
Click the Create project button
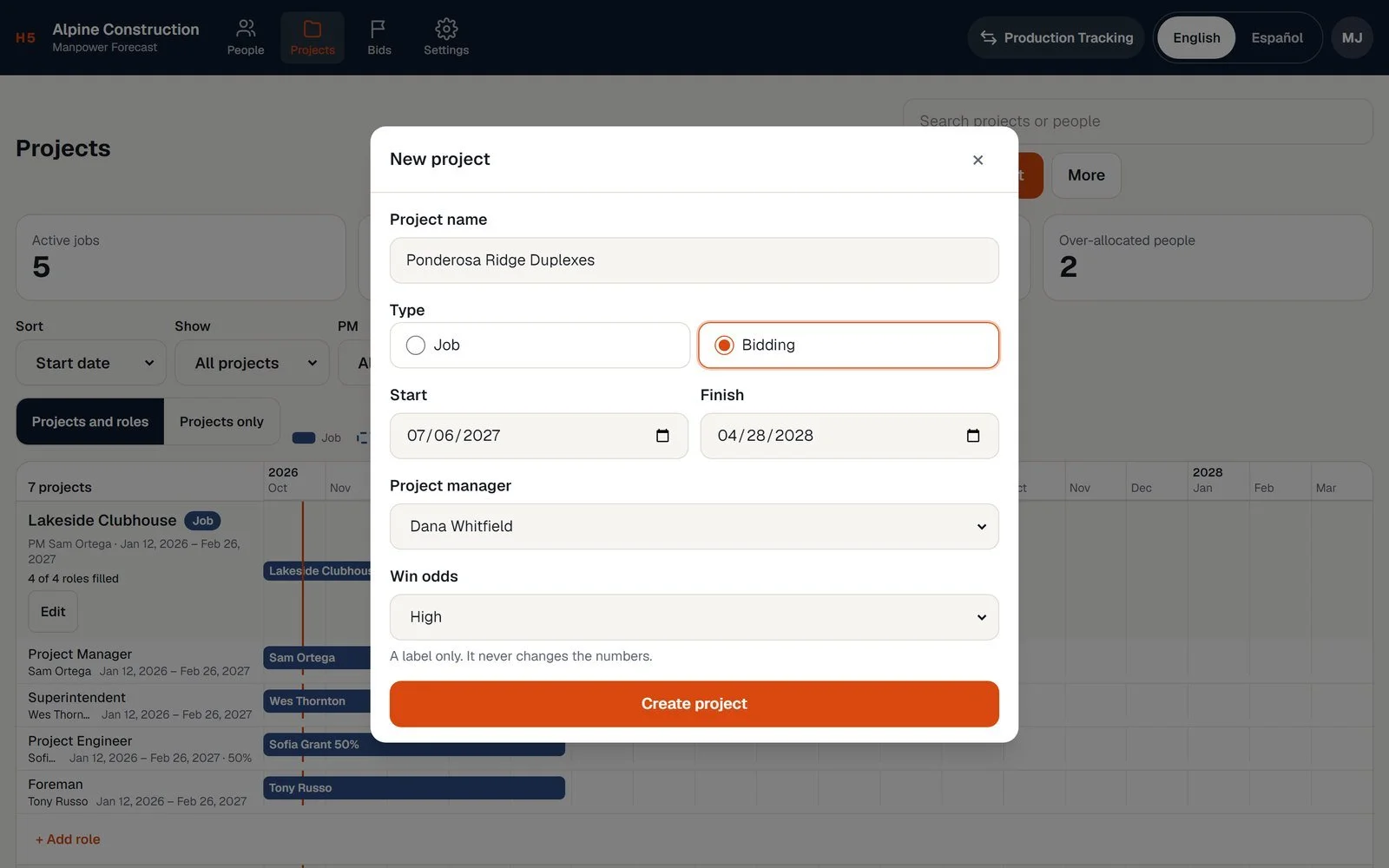[x=694, y=704]
